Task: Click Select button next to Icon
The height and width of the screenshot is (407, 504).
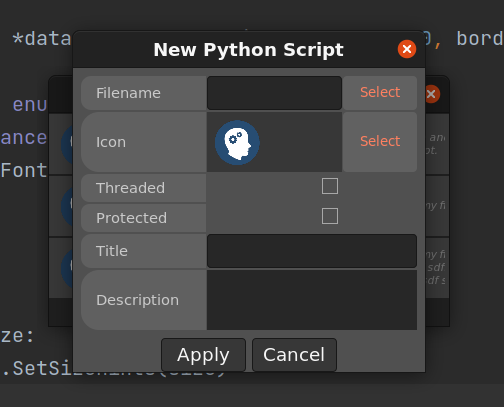Action: tap(380, 142)
